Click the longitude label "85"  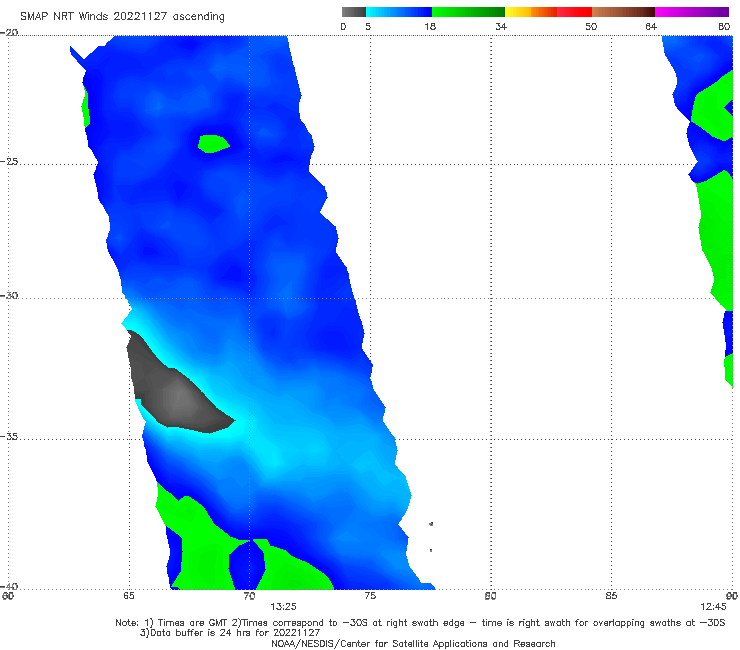click(611, 596)
